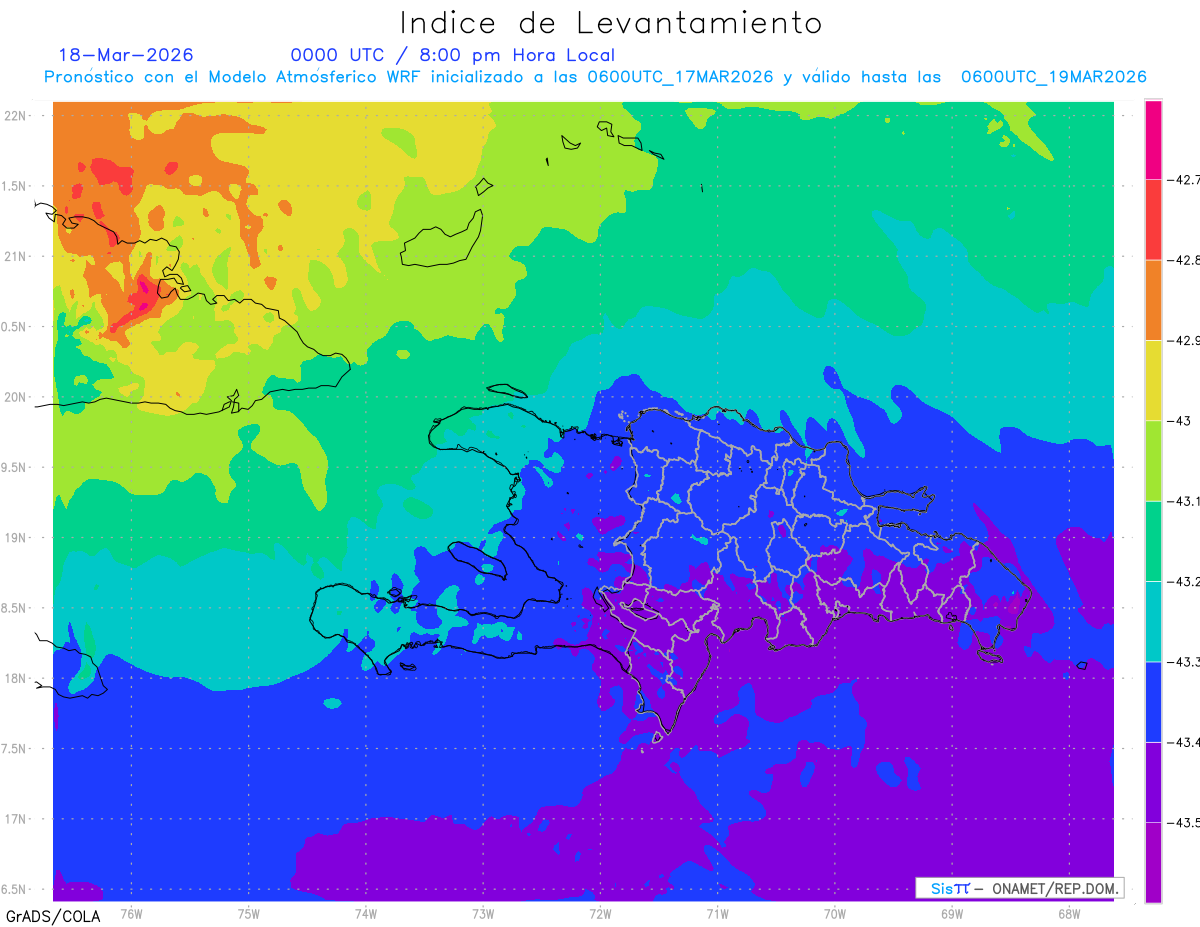The height and width of the screenshot is (927, 1200).
Task: Click the 'ONAMET/REP.DOM.' attribution box
Action: [1019, 888]
